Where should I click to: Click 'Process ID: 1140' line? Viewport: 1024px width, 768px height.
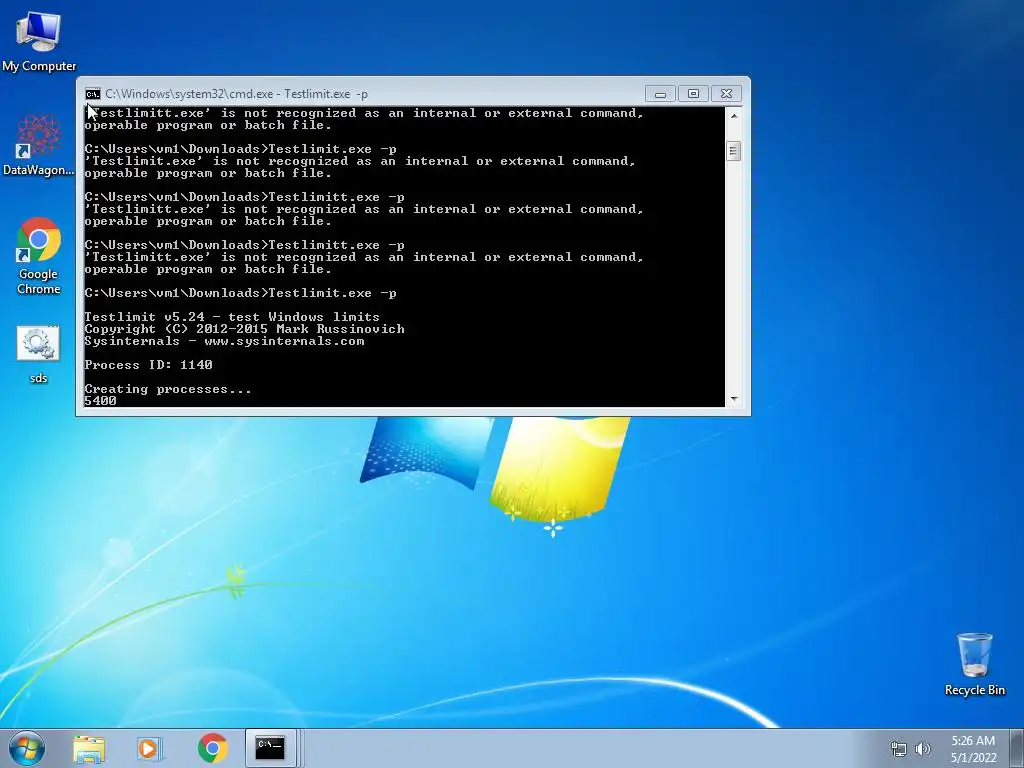148,365
